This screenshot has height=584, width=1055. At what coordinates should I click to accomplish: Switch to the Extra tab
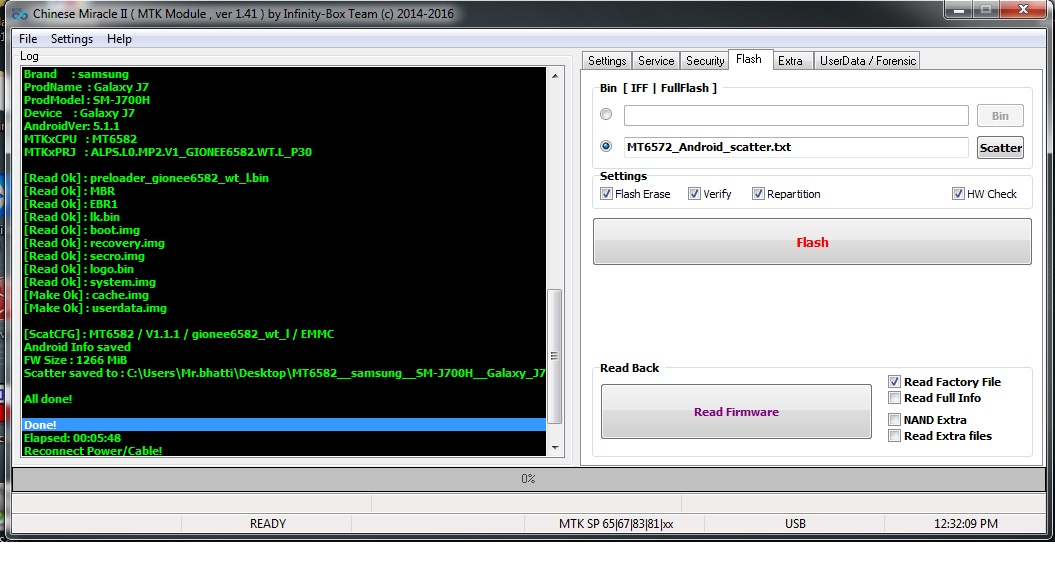[x=791, y=61]
